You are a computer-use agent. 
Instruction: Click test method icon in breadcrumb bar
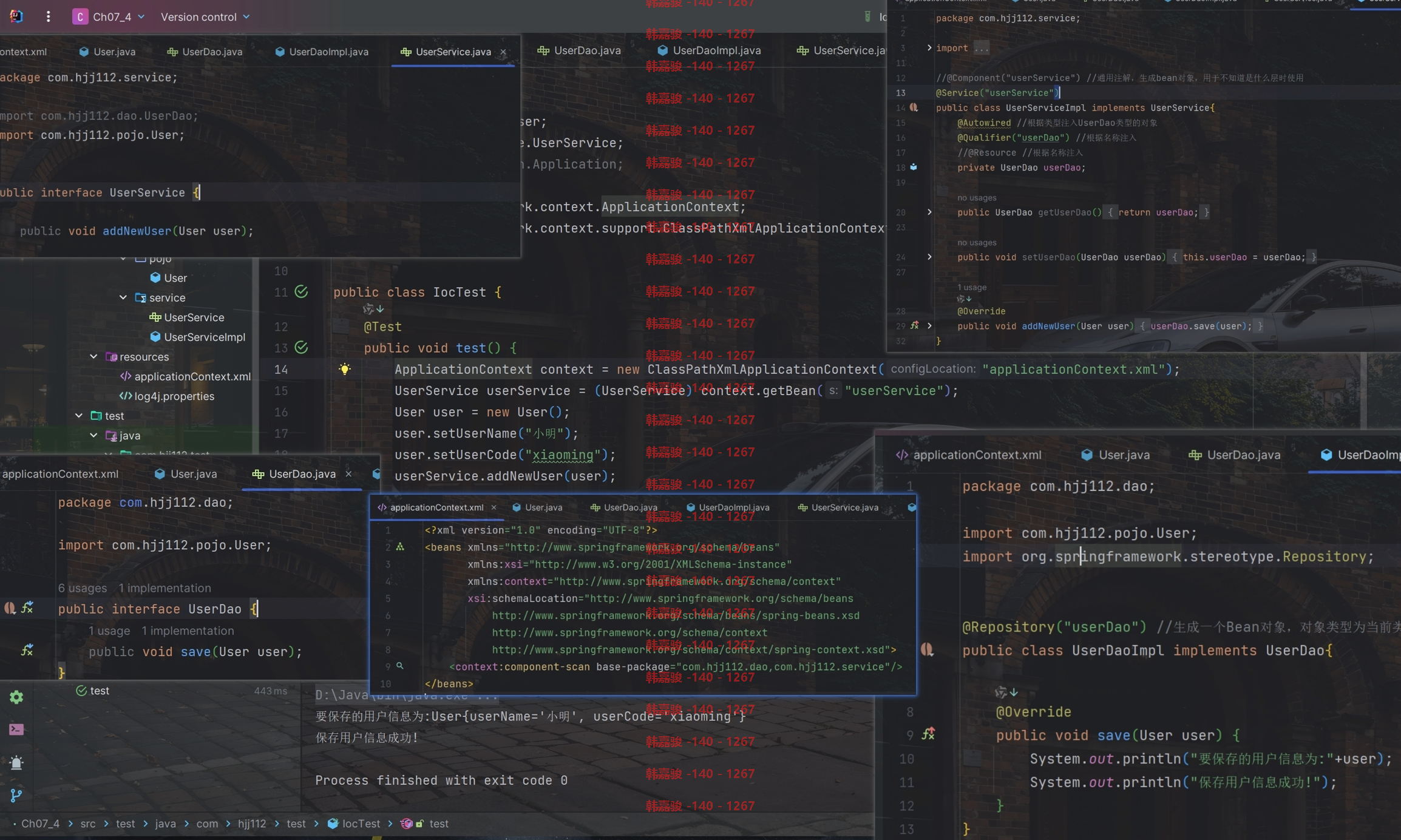[x=406, y=824]
